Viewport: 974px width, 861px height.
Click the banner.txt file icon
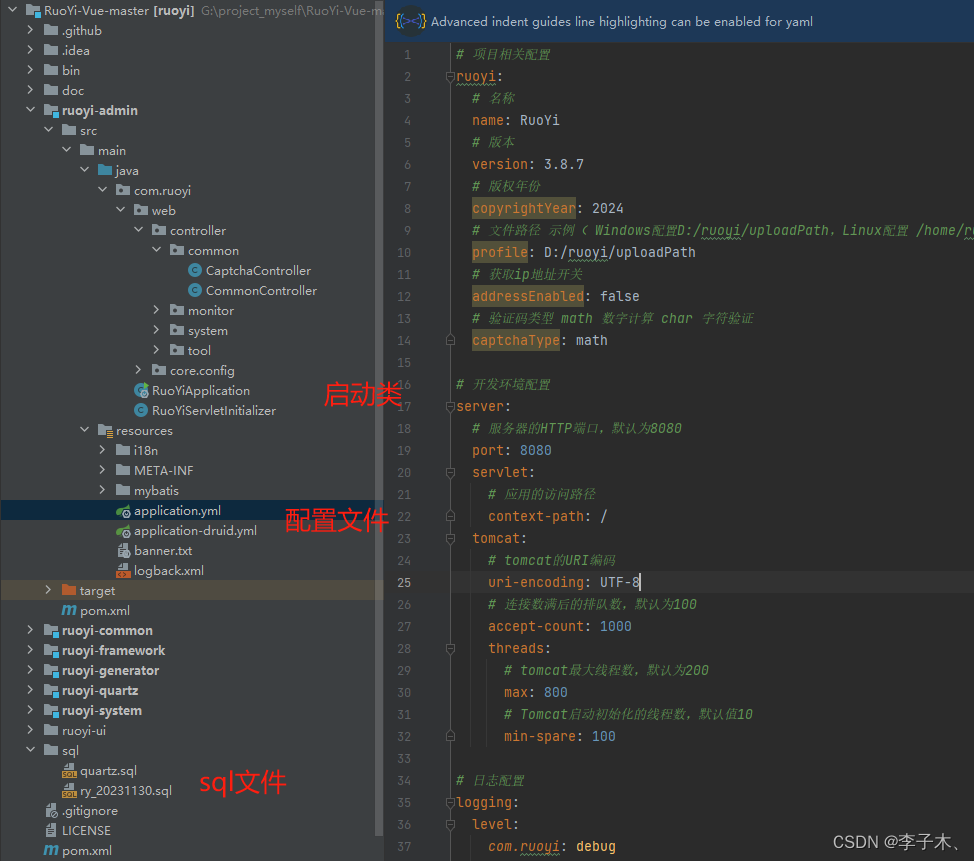123,550
